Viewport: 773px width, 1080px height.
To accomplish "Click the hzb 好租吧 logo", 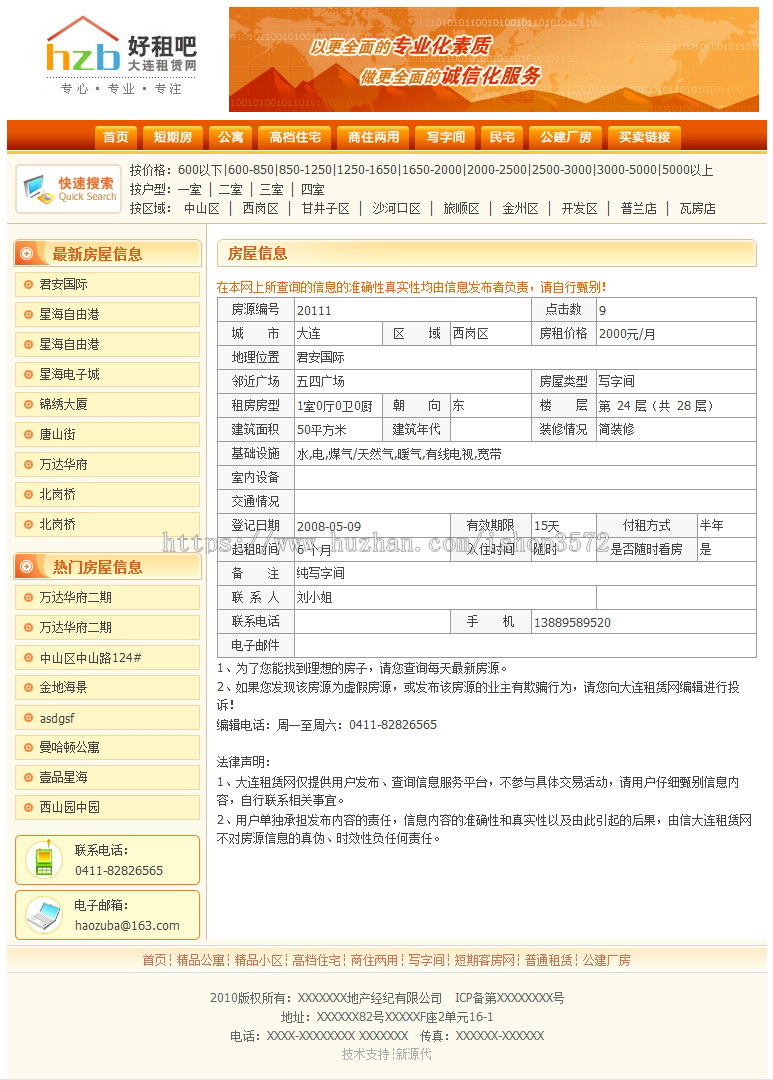I will point(121,56).
